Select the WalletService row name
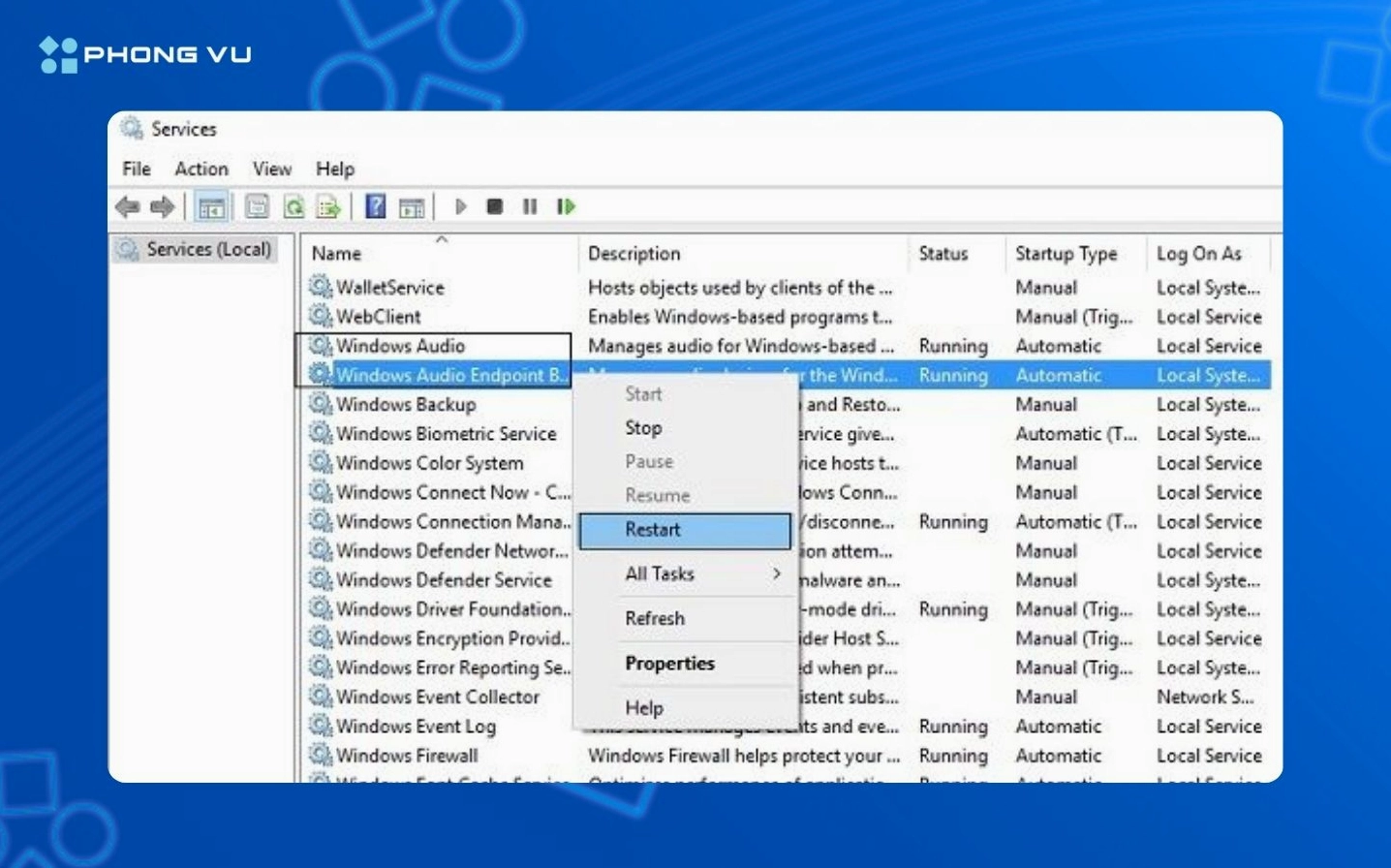Image resolution: width=1391 pixels, height=868 pixels. (390, 287)
